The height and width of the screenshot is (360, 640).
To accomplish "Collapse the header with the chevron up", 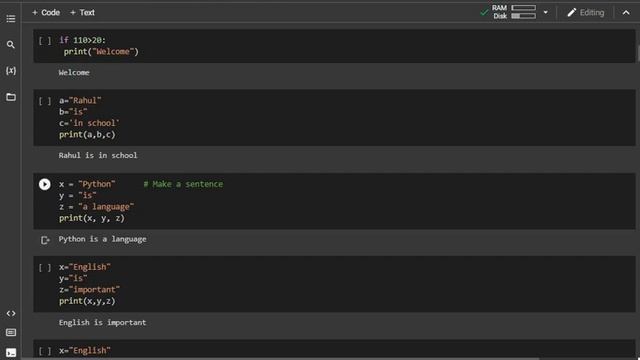I will coord(626,13).
